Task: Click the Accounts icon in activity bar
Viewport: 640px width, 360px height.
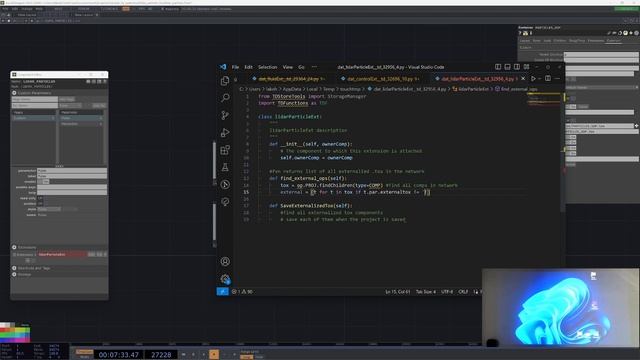Action: 225,262
